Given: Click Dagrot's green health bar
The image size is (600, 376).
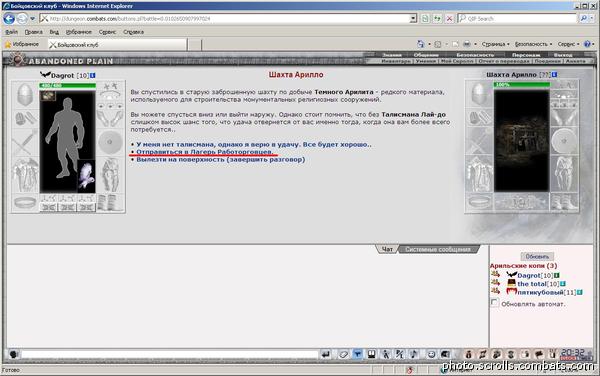Looking at the screenshot, I should pyautogui.click(x=67, y=86).
